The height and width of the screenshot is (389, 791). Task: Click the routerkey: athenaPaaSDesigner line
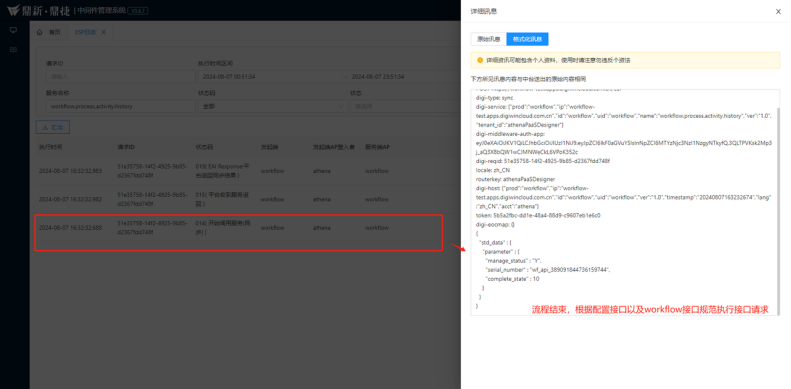(x=515, y=179)
